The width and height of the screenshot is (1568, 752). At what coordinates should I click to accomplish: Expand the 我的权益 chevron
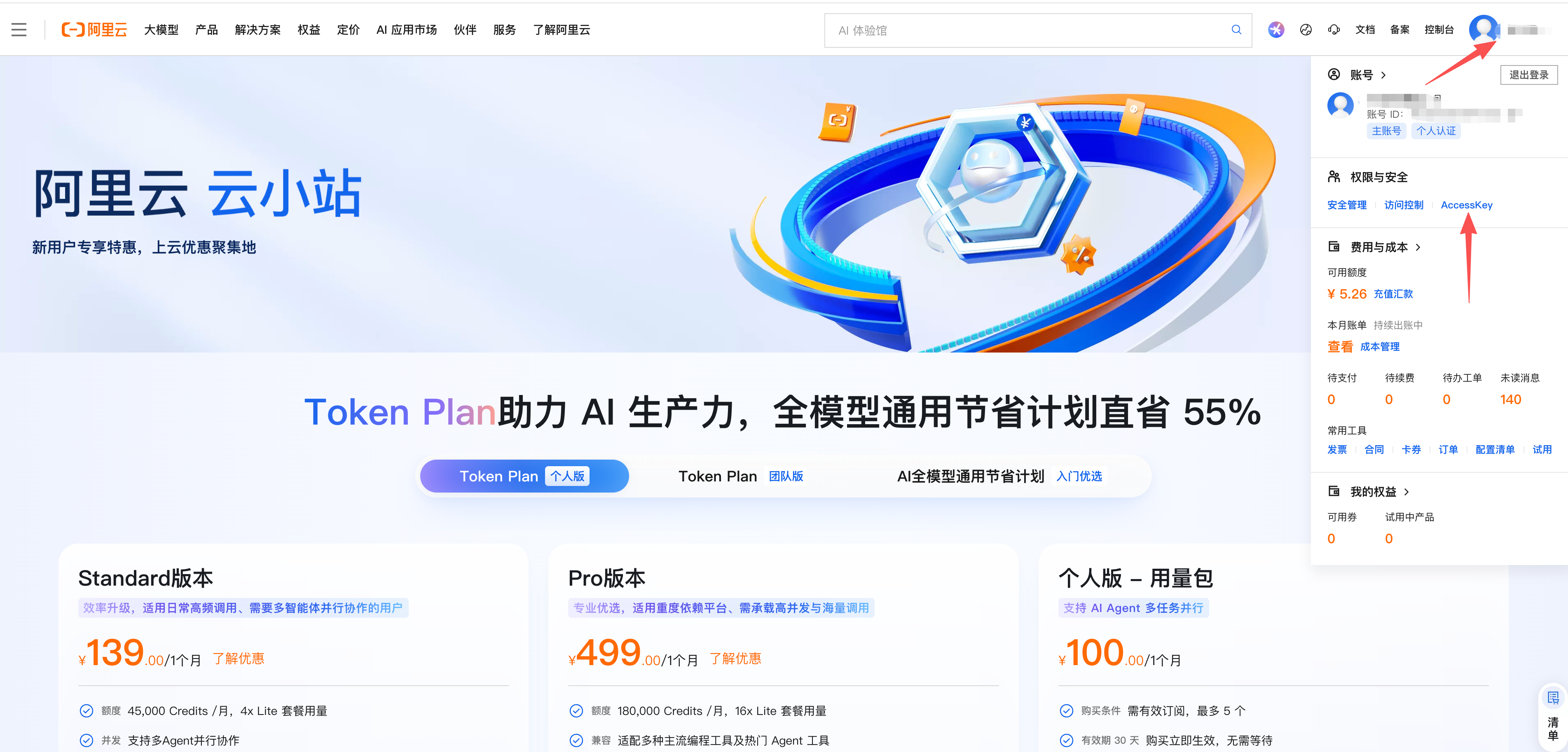click(x=1406, y=492)
